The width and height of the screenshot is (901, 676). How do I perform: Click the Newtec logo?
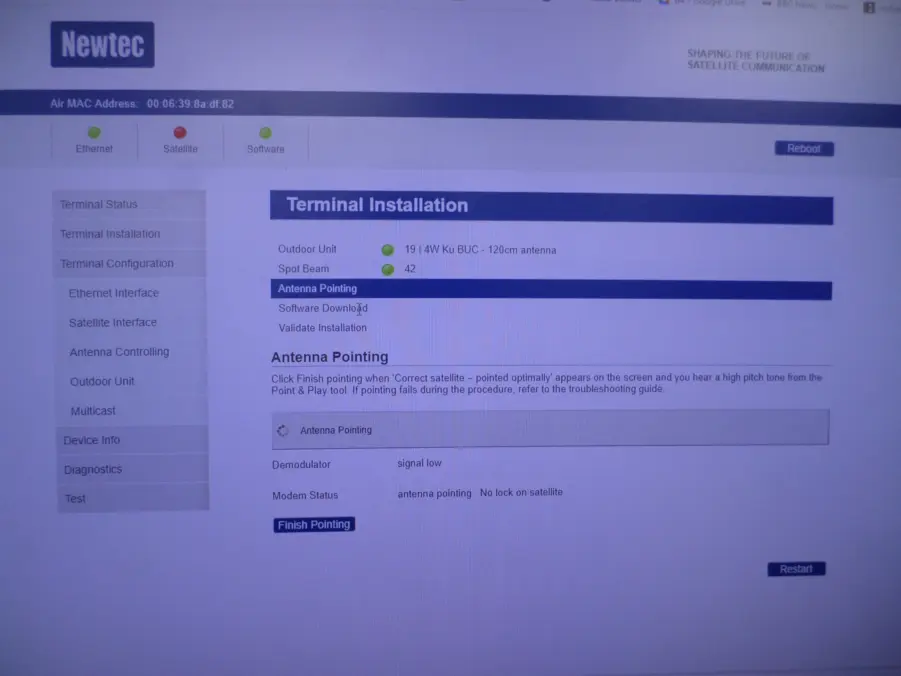click(x=102, y=45)
